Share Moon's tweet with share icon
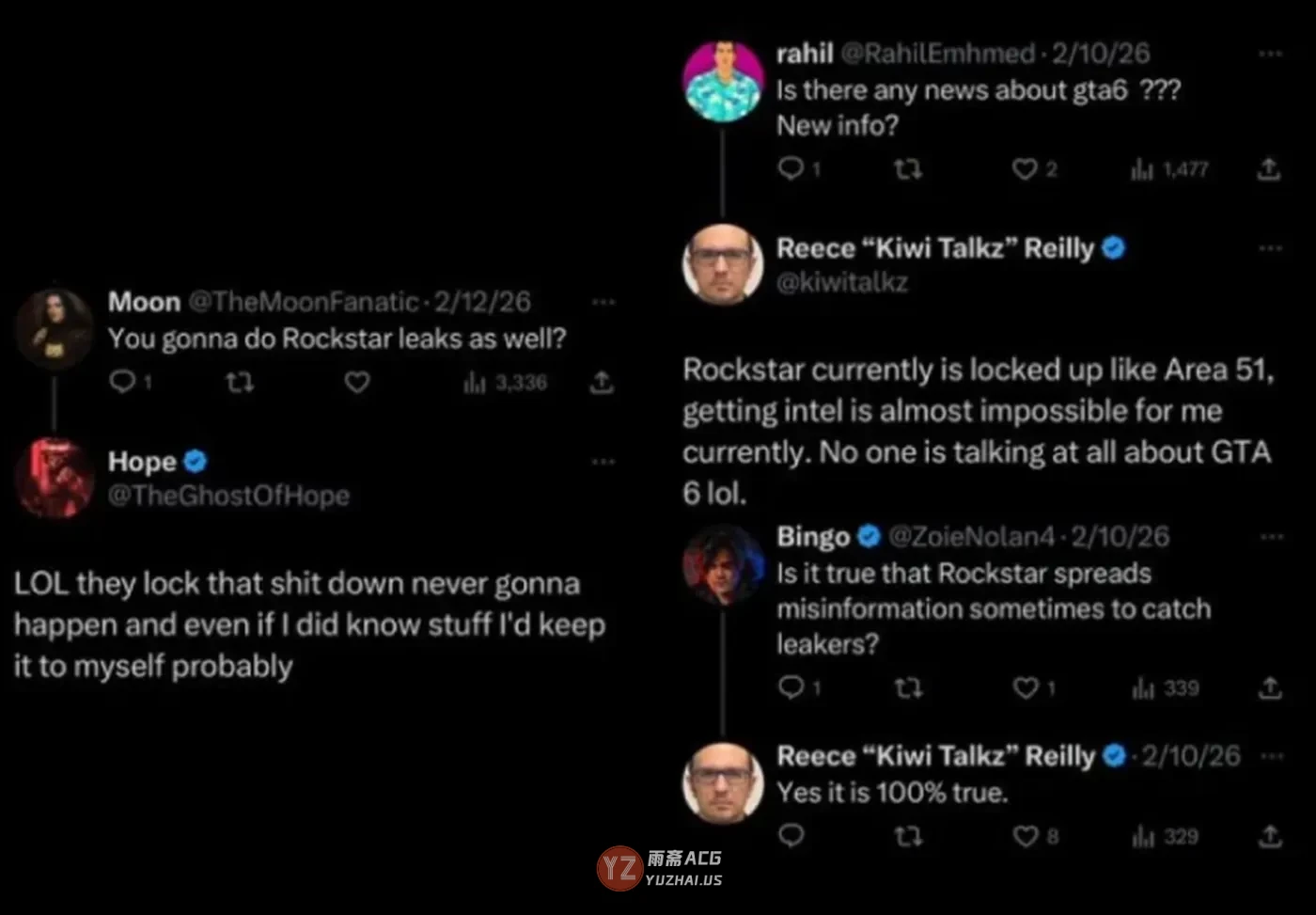 (x=602, y=382)
